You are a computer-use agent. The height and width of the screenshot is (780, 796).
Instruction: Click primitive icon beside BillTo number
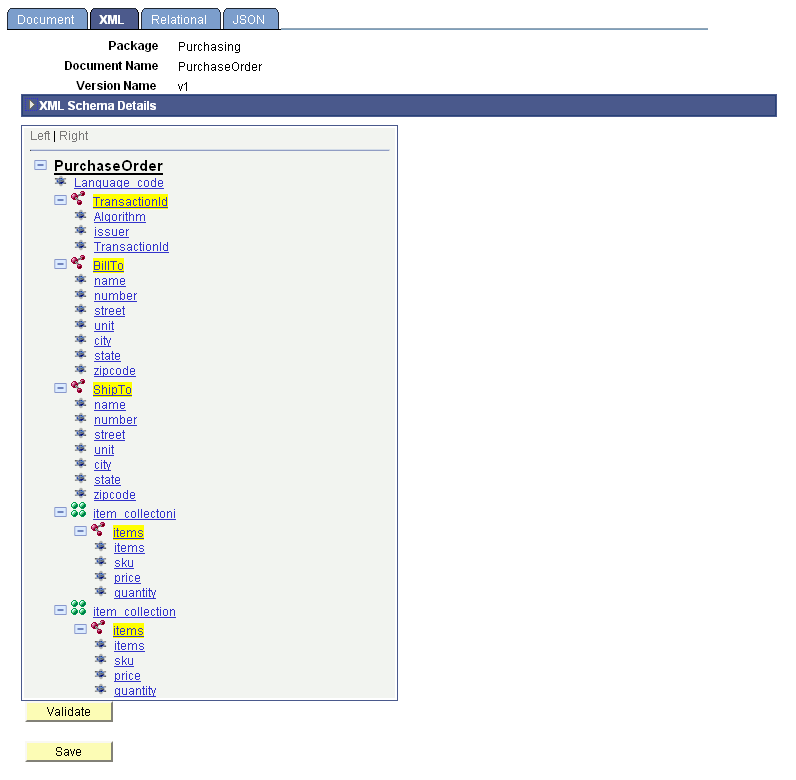click(x=80, y=294)
